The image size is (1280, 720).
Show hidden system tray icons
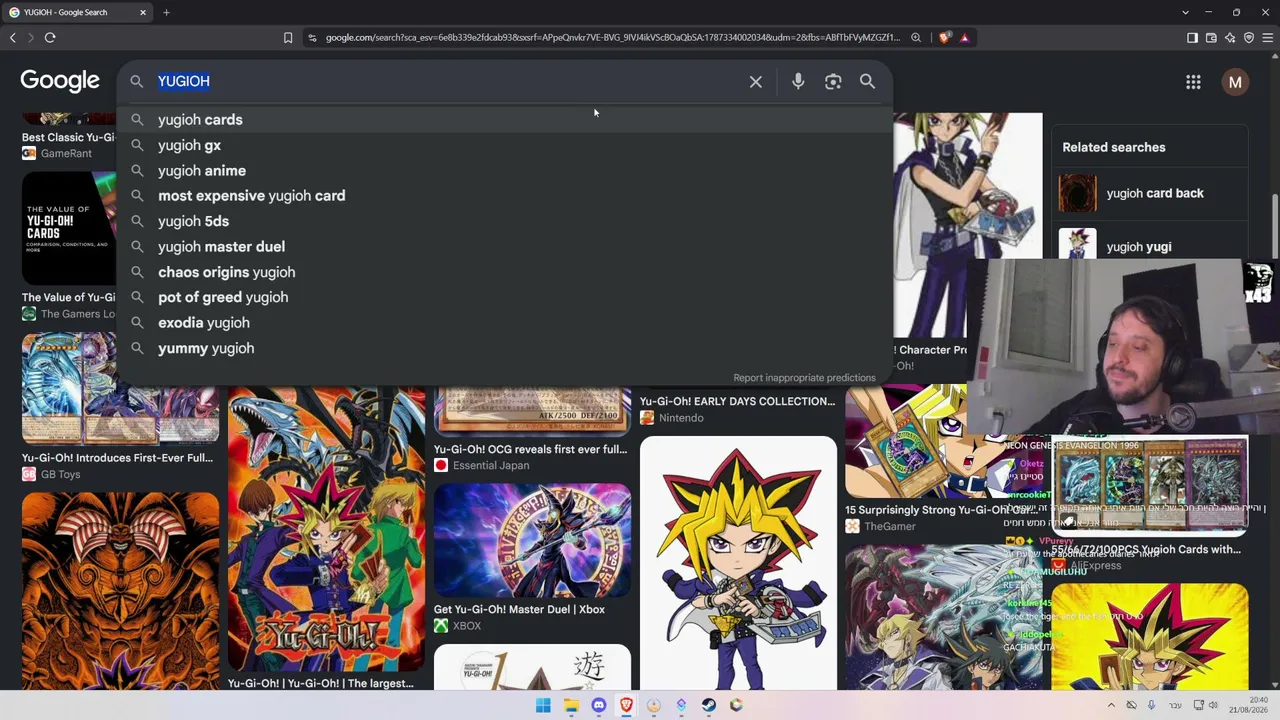1111,705
